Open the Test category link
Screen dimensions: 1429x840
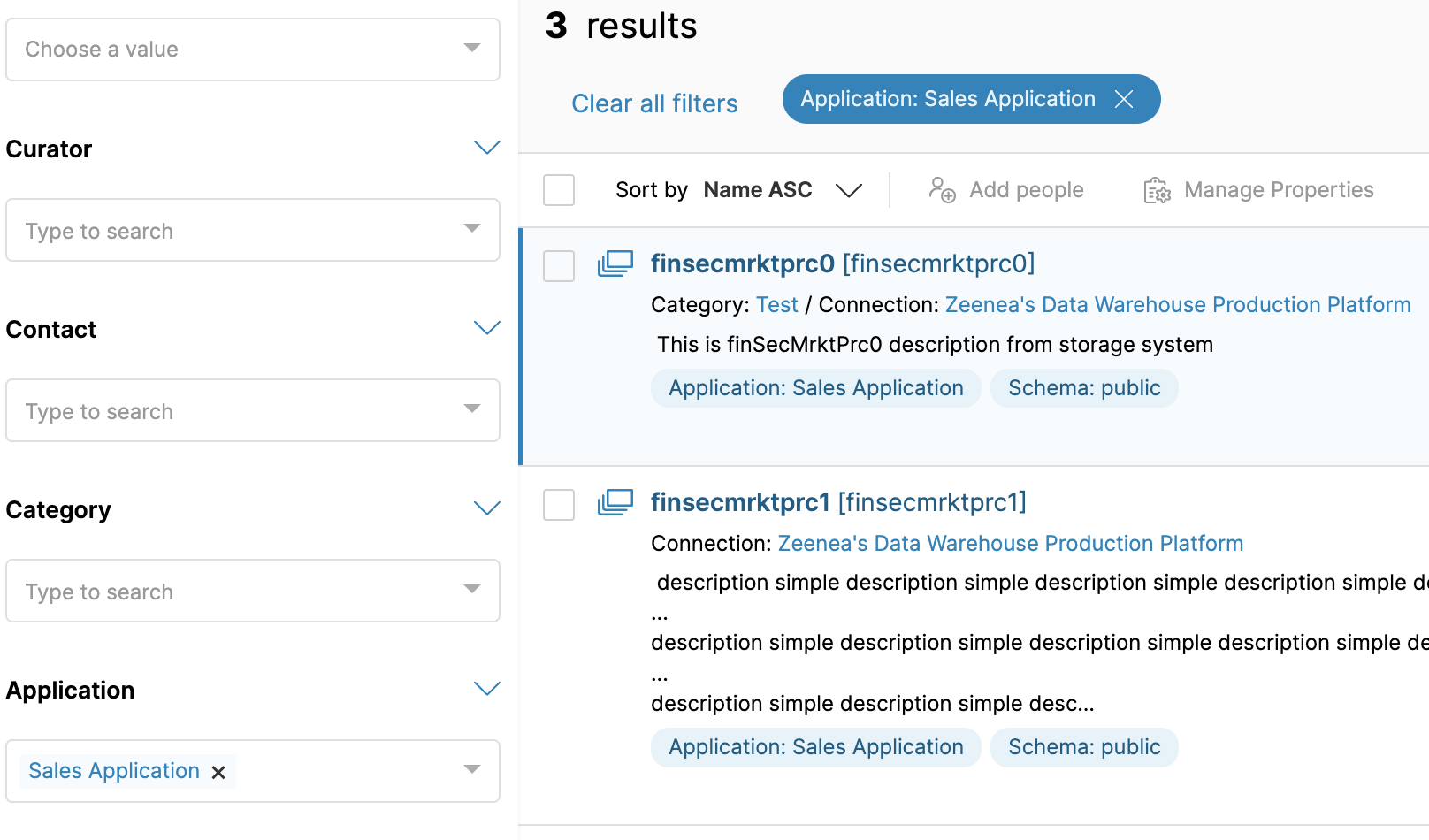coord(776,305)
